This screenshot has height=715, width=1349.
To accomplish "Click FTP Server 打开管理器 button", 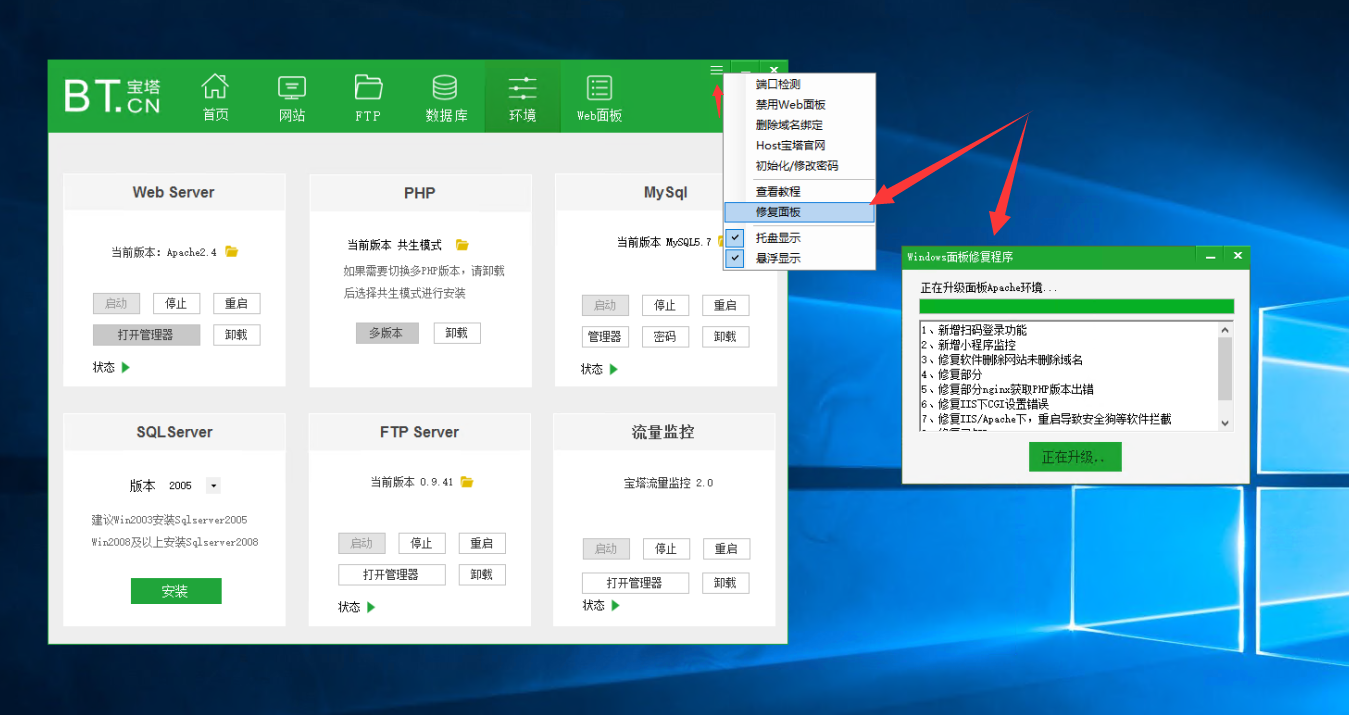I will point(391,575).
